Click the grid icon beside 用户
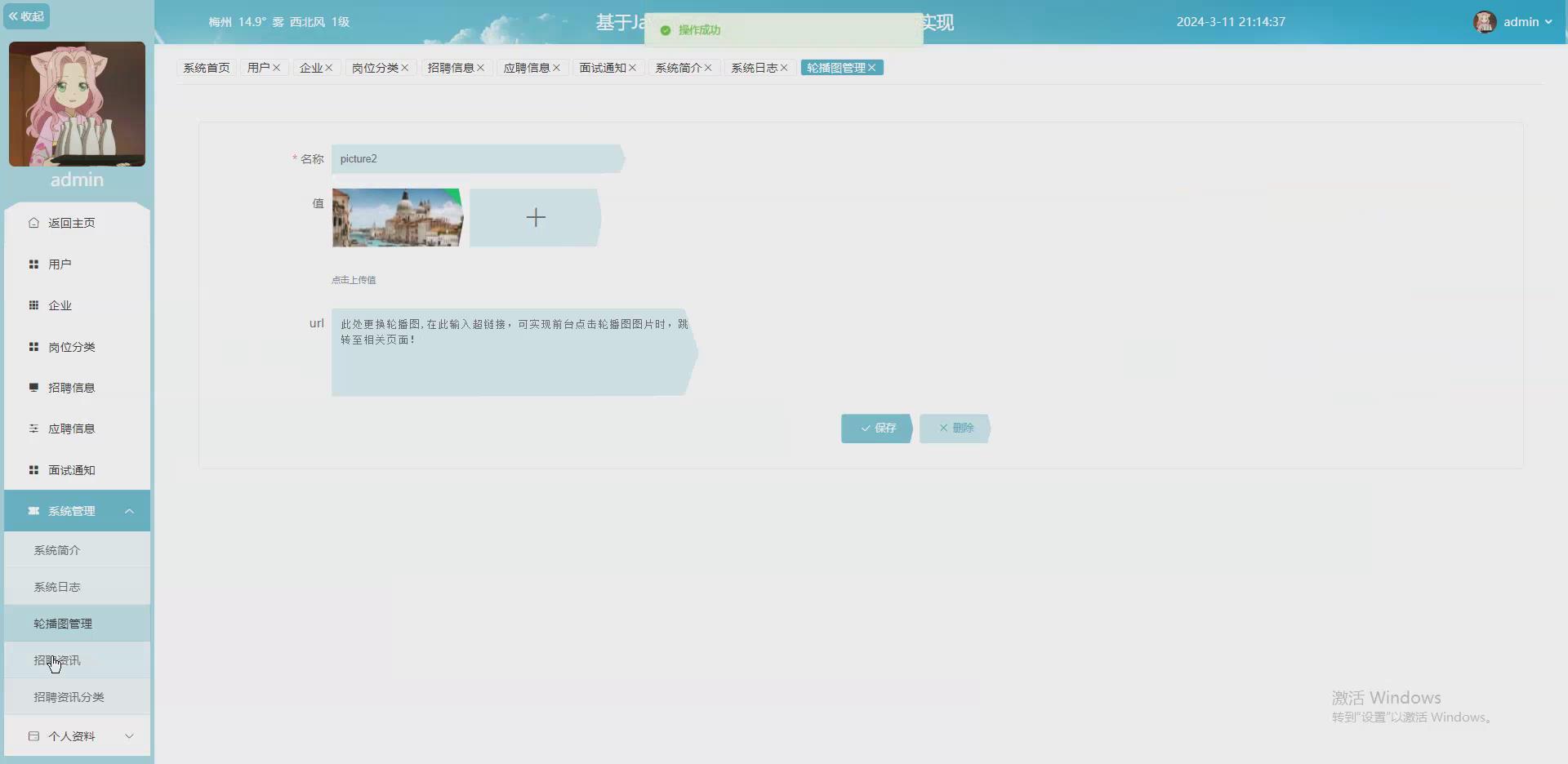Screen dimensions: 1568x764 (33, 264)
